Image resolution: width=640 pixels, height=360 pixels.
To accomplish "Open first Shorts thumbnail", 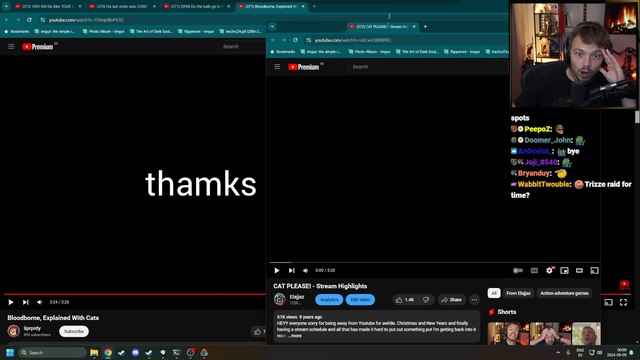I will (508, 333).
